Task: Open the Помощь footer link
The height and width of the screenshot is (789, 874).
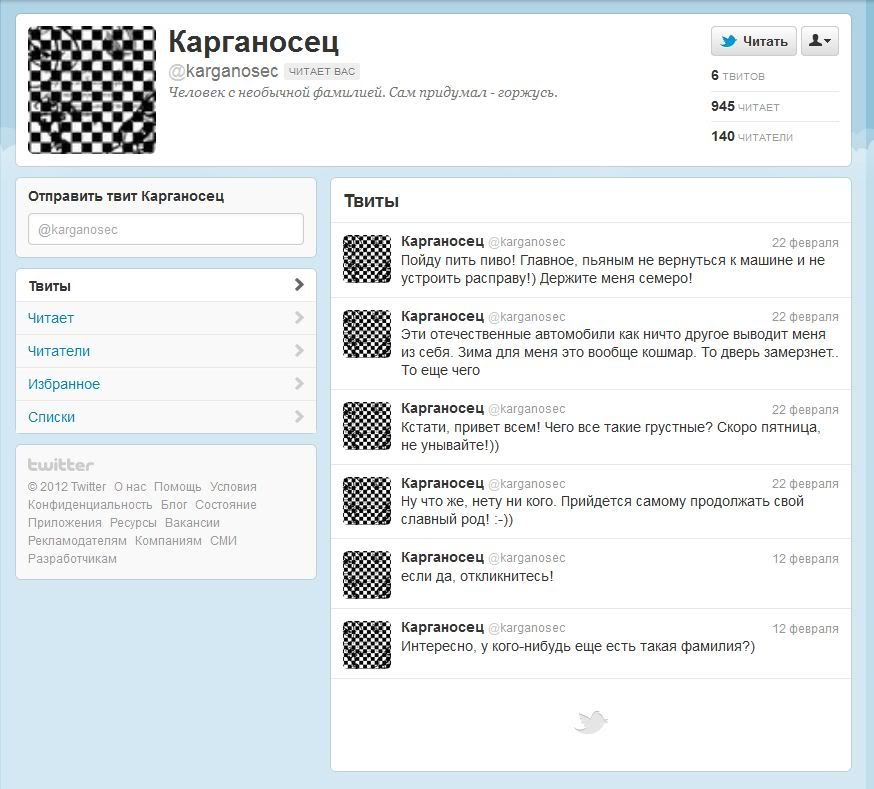Action: 177,486
